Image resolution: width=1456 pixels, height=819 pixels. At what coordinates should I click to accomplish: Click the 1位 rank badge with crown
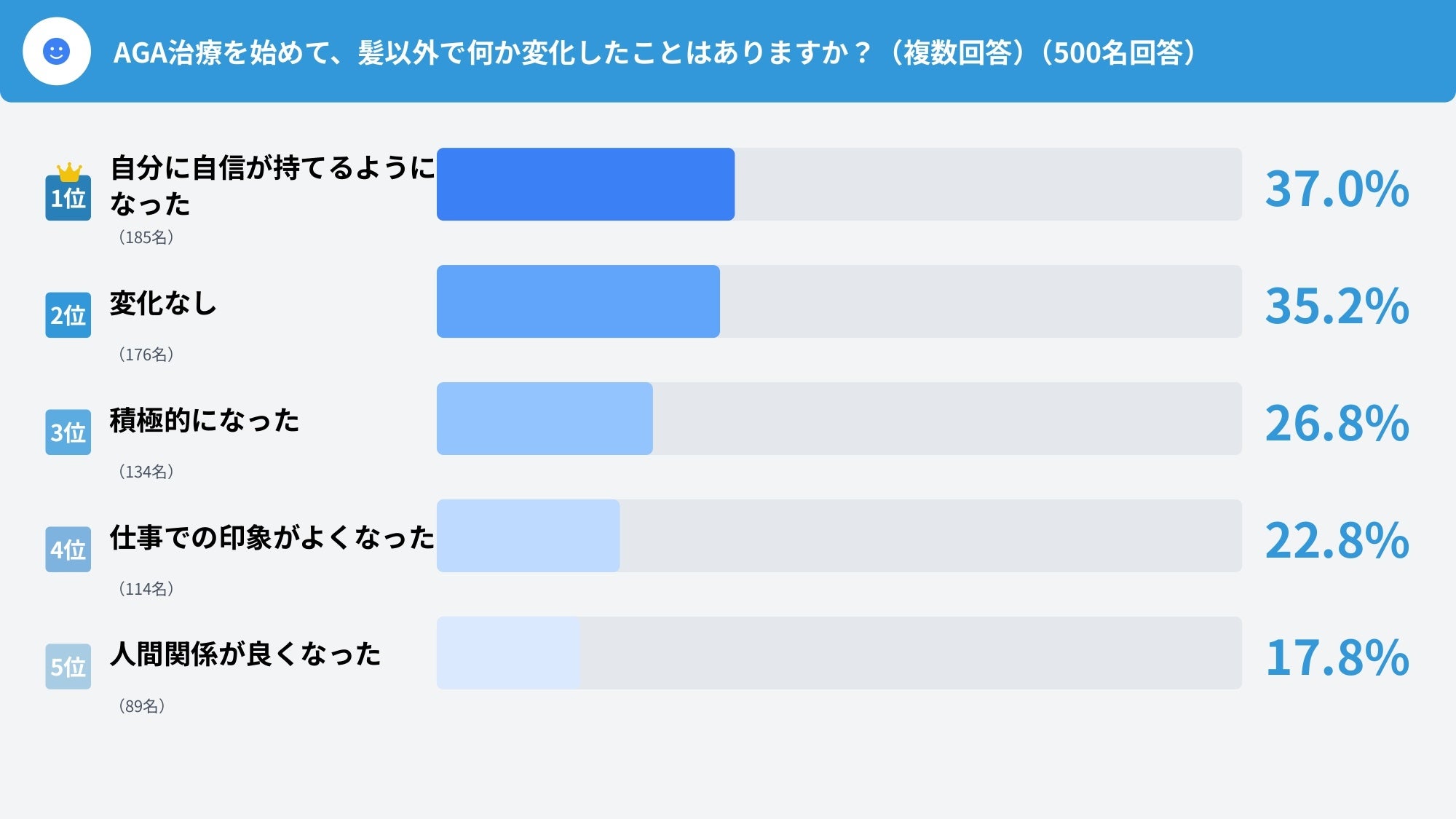pyautogui.click(x=68, y=198)
